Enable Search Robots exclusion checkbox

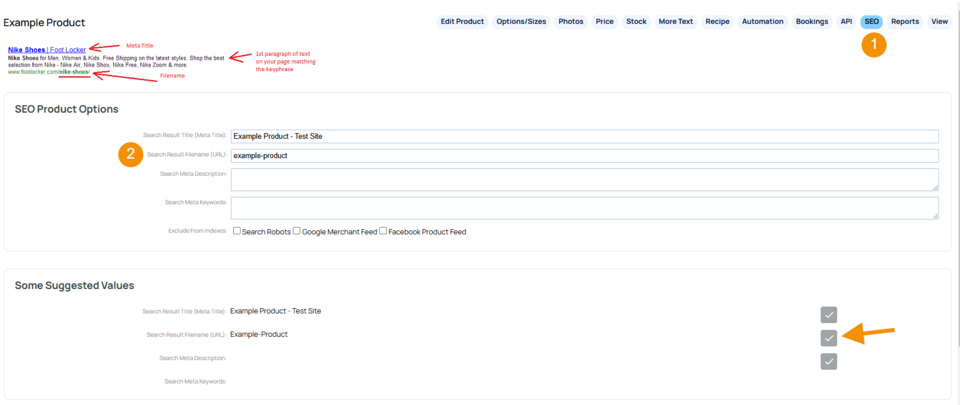pos(236,231)
